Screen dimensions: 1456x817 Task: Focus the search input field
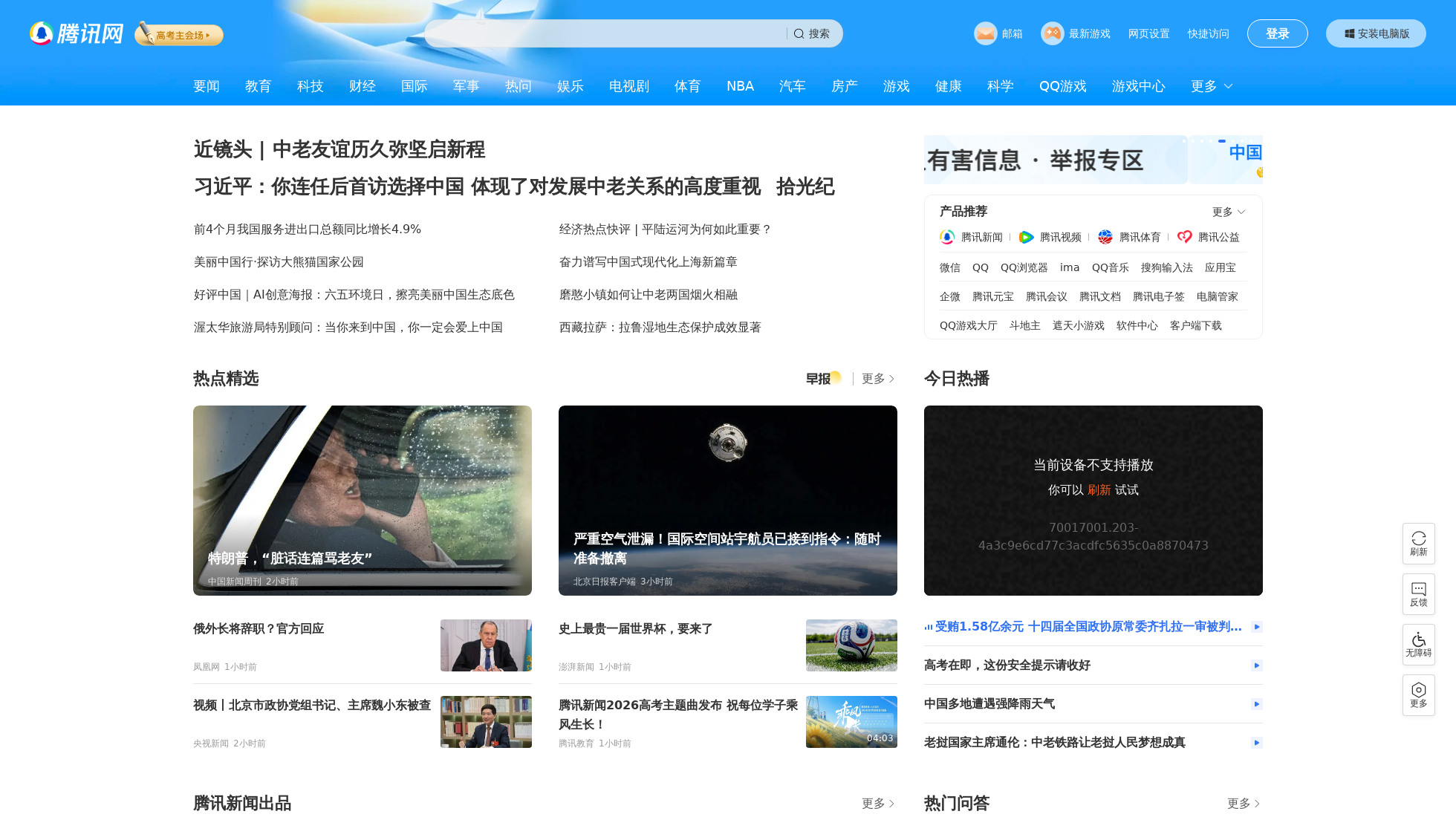pos(605,33)
